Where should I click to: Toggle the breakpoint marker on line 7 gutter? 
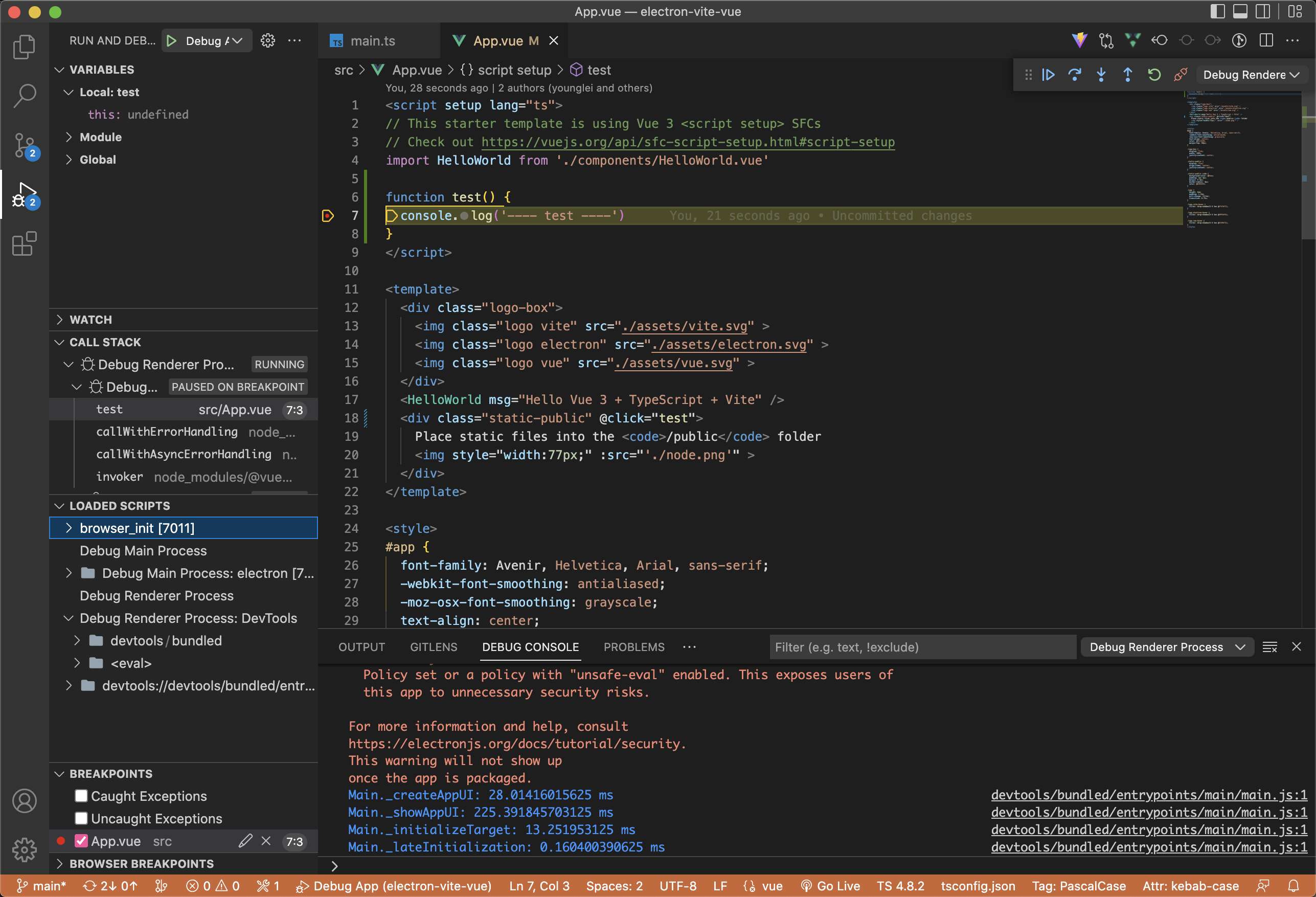328,216
